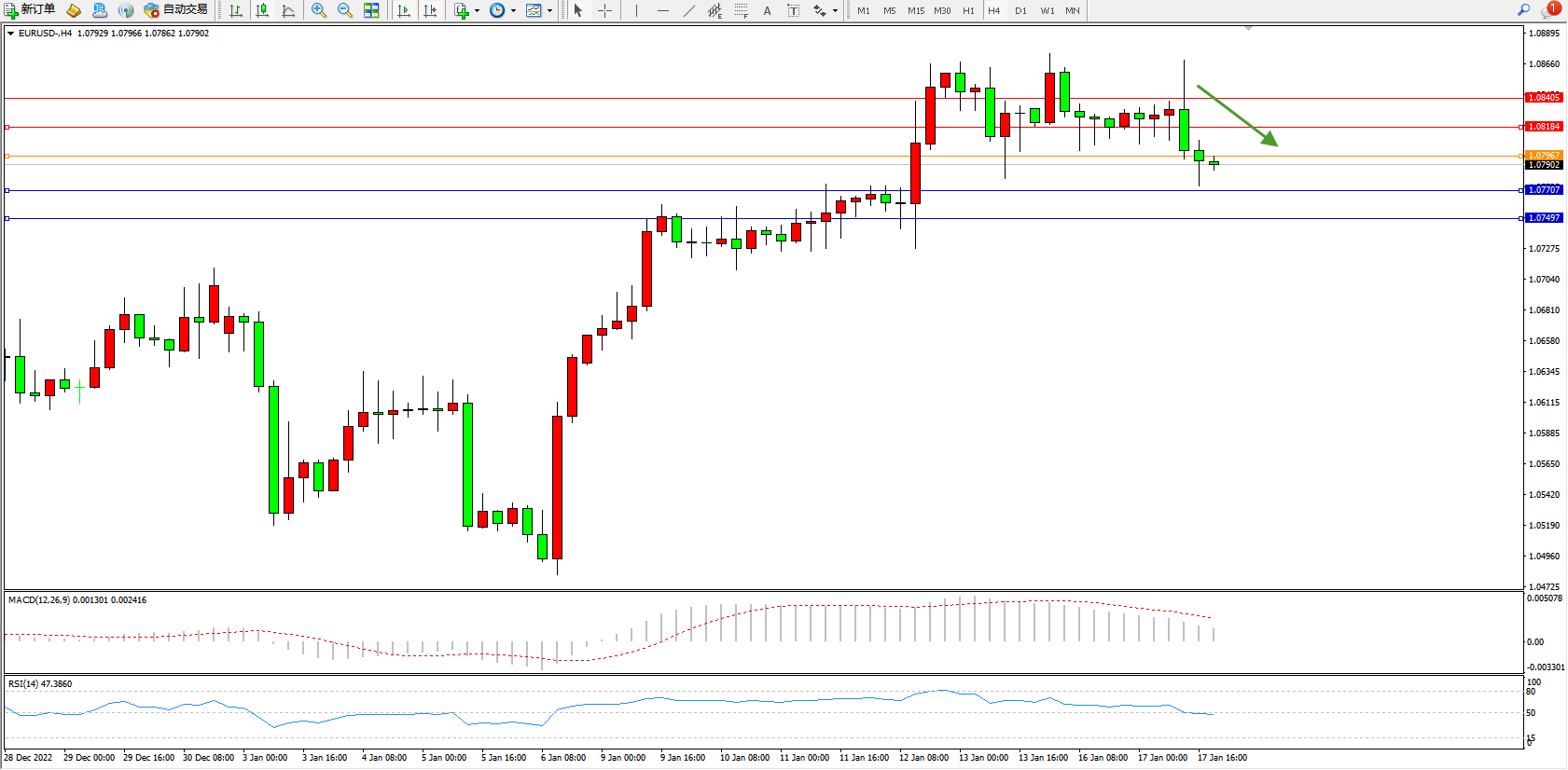This screenshot has height=770, width=1568.
Task: Select the D1 timeframe
Action: pyautogui.click(x=1020, y=11)
